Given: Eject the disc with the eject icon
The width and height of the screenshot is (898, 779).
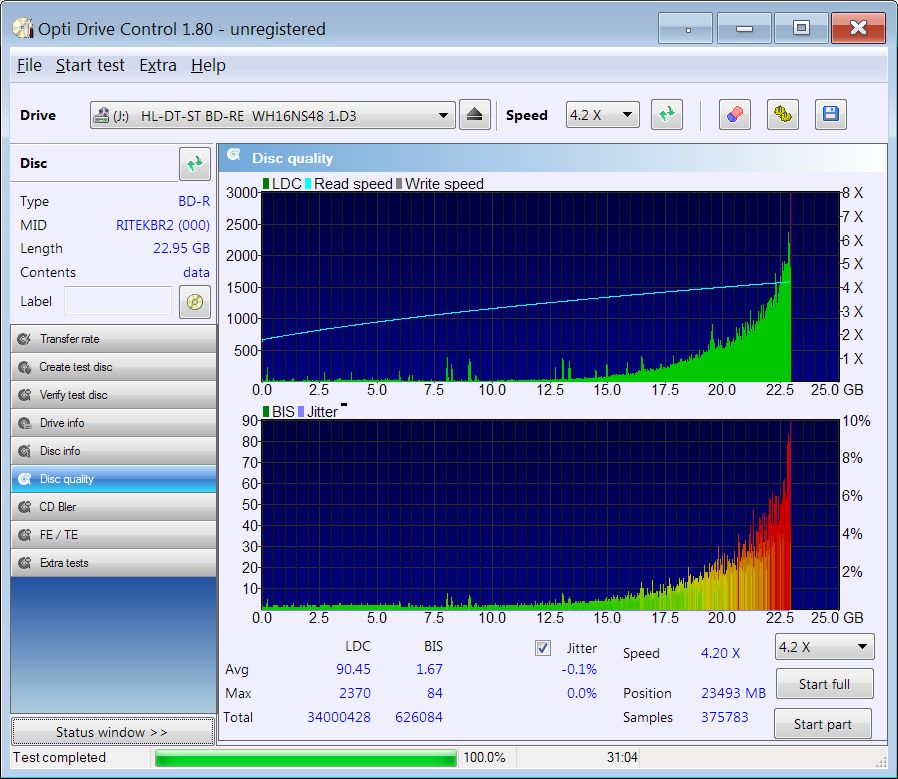Looking at the screenshot, I should tap(474, 115).
